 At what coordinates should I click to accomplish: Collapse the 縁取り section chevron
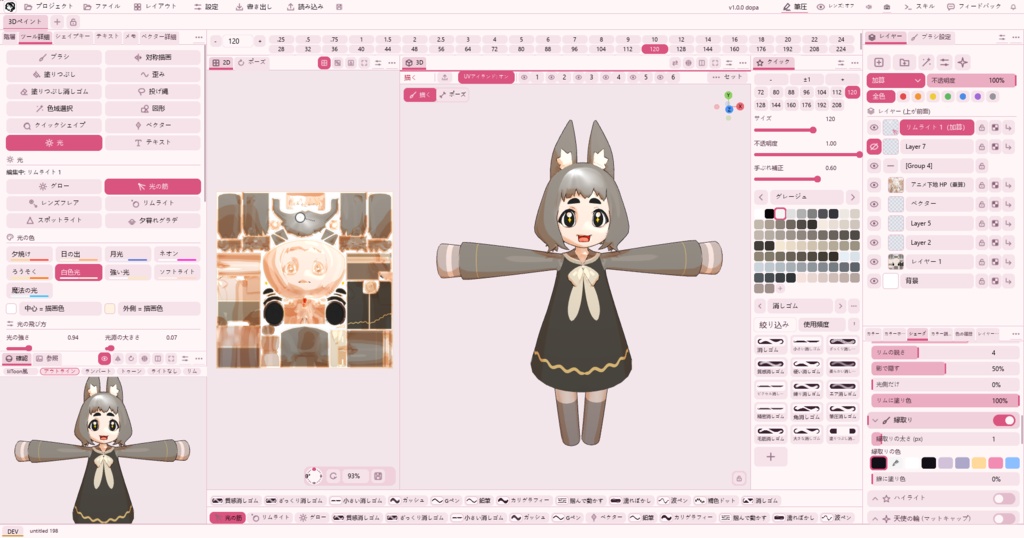click(x=875, y=420)
